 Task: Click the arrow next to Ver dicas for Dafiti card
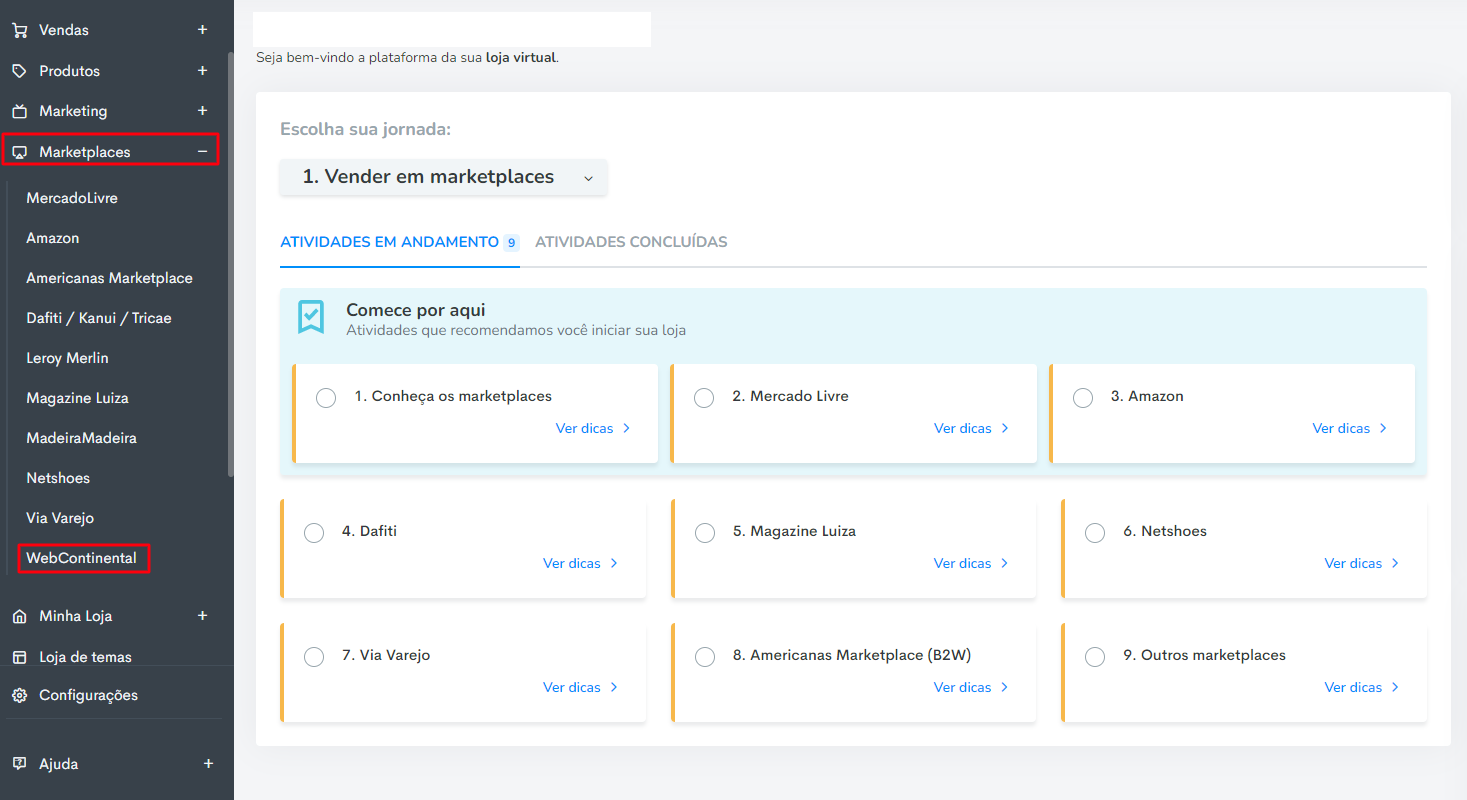[x=614, y=563]
